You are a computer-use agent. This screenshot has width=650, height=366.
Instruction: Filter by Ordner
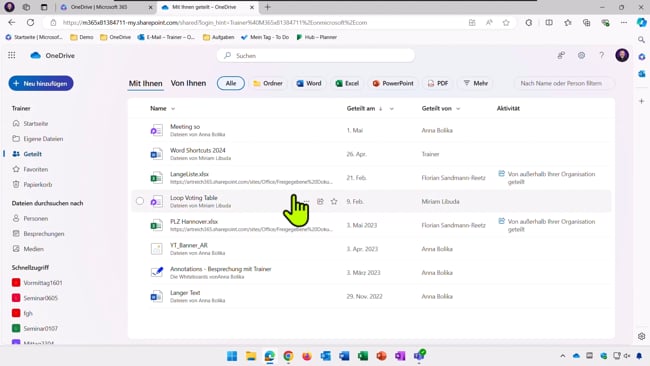coord(268,83)
